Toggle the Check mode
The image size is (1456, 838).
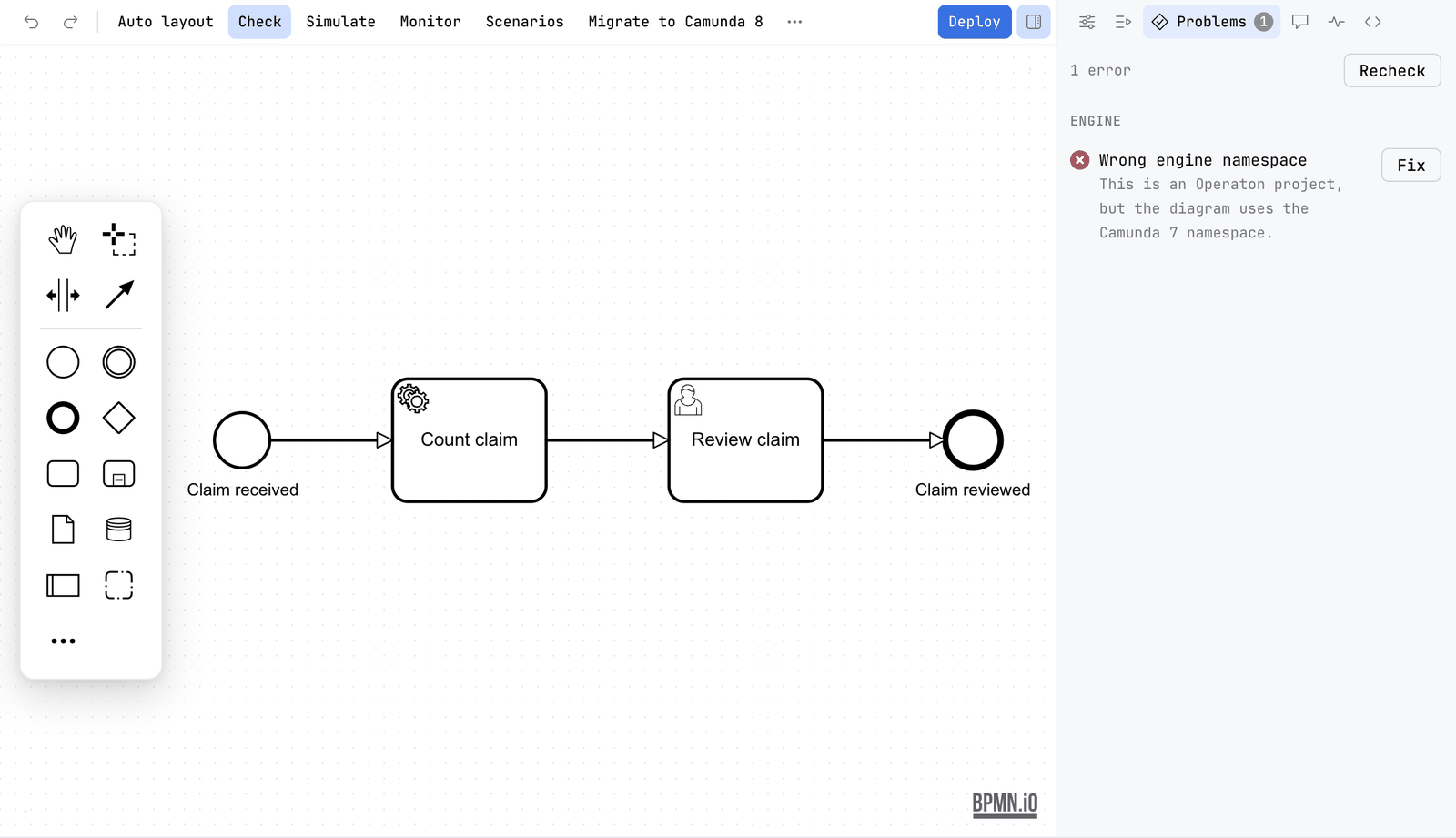pyautogui.click(x=259, y=22)
